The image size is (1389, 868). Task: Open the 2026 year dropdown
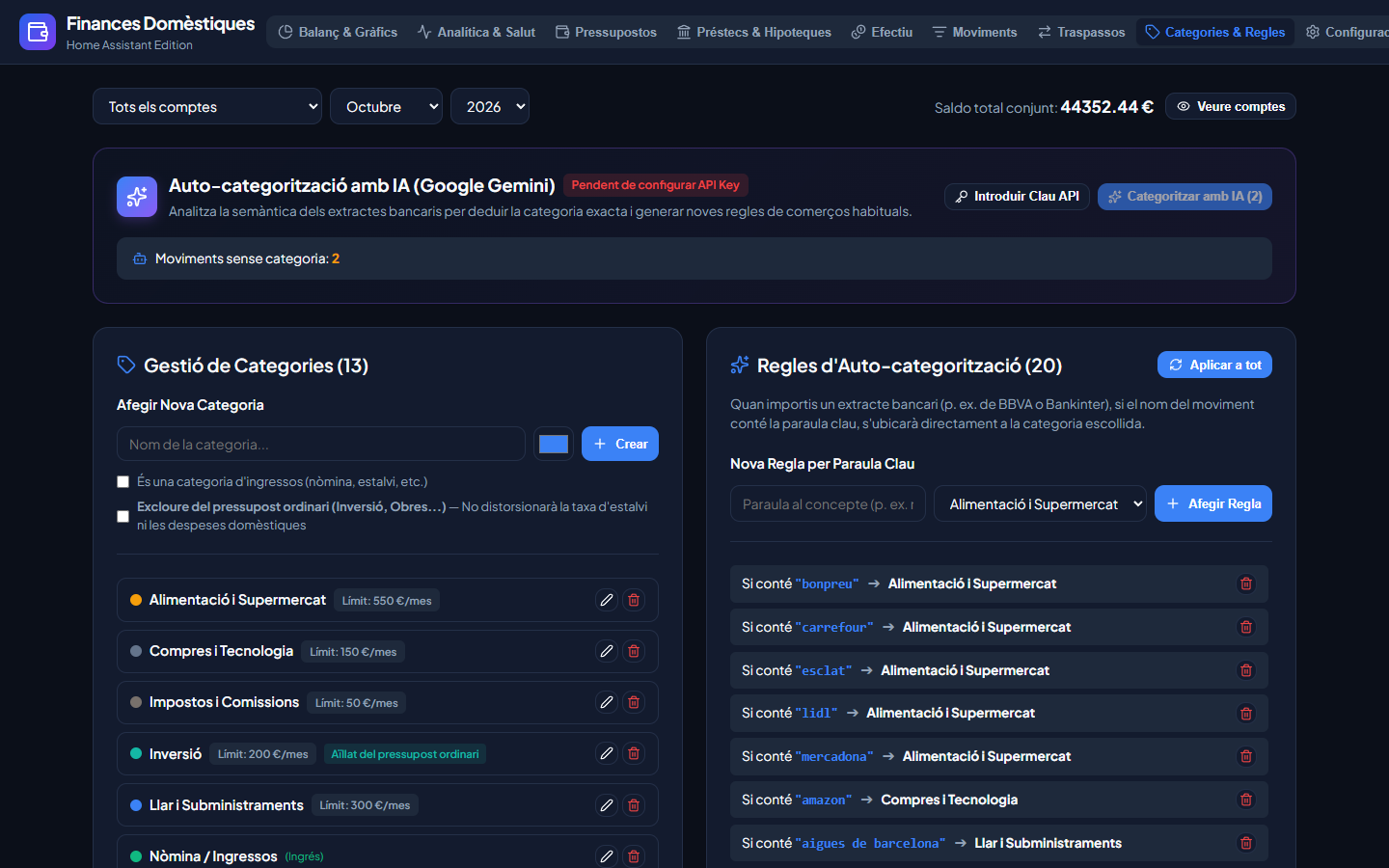(490, 106)
